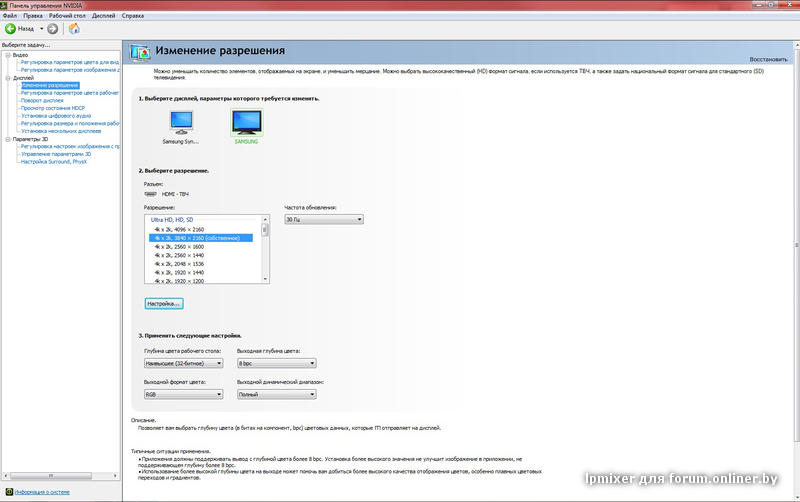The width and height of the screenshot is (800, 502).
Task: Click the resolution list scrollbar thumb
Action: tap(265, 231)
